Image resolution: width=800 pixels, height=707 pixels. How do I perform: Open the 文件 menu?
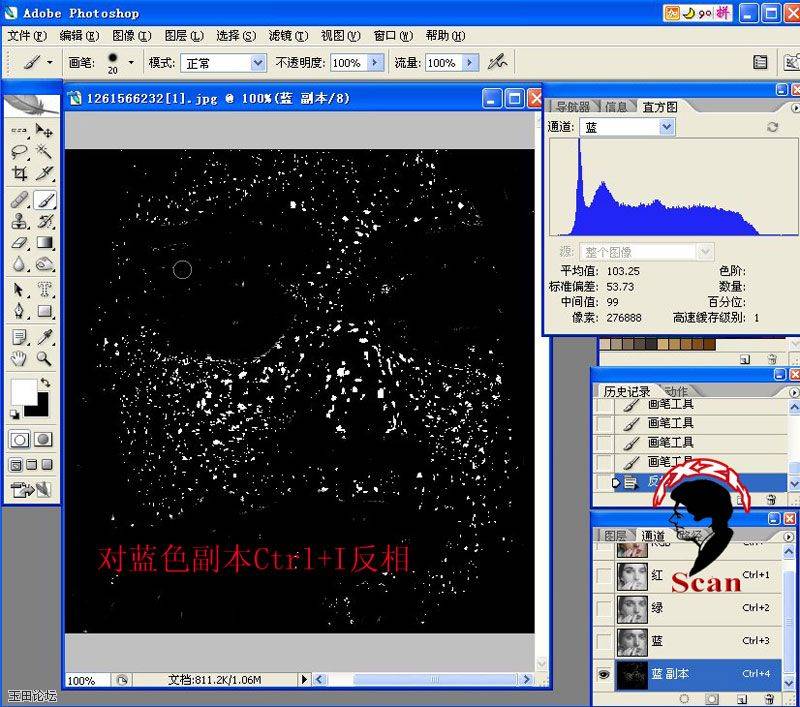[x=27, y=36]
